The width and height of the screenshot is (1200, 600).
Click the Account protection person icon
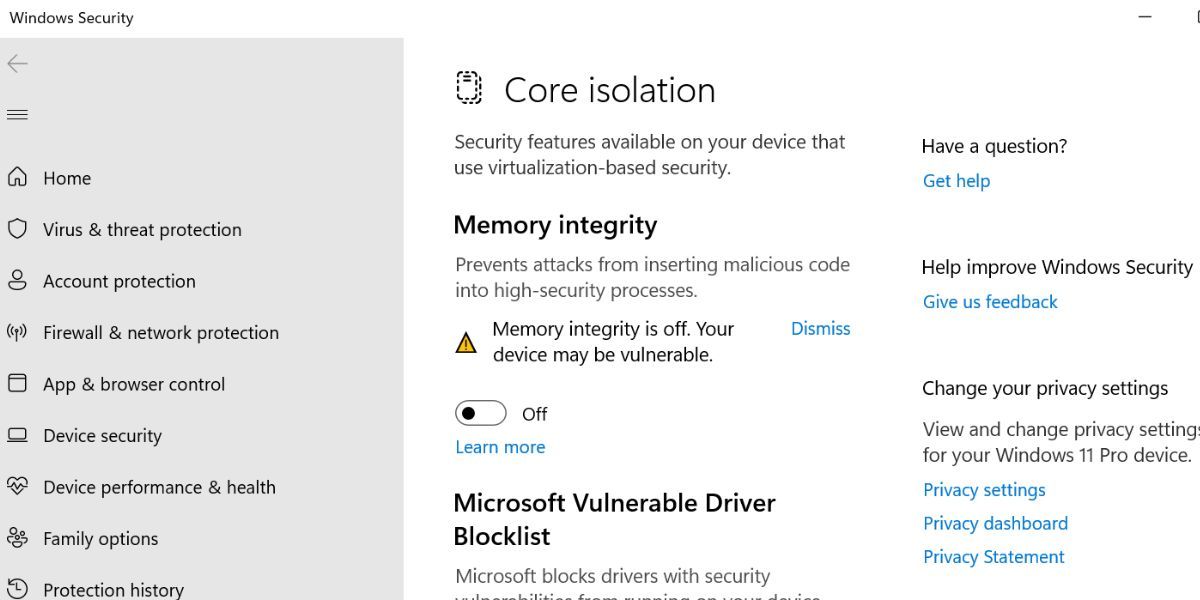(17, 281)
